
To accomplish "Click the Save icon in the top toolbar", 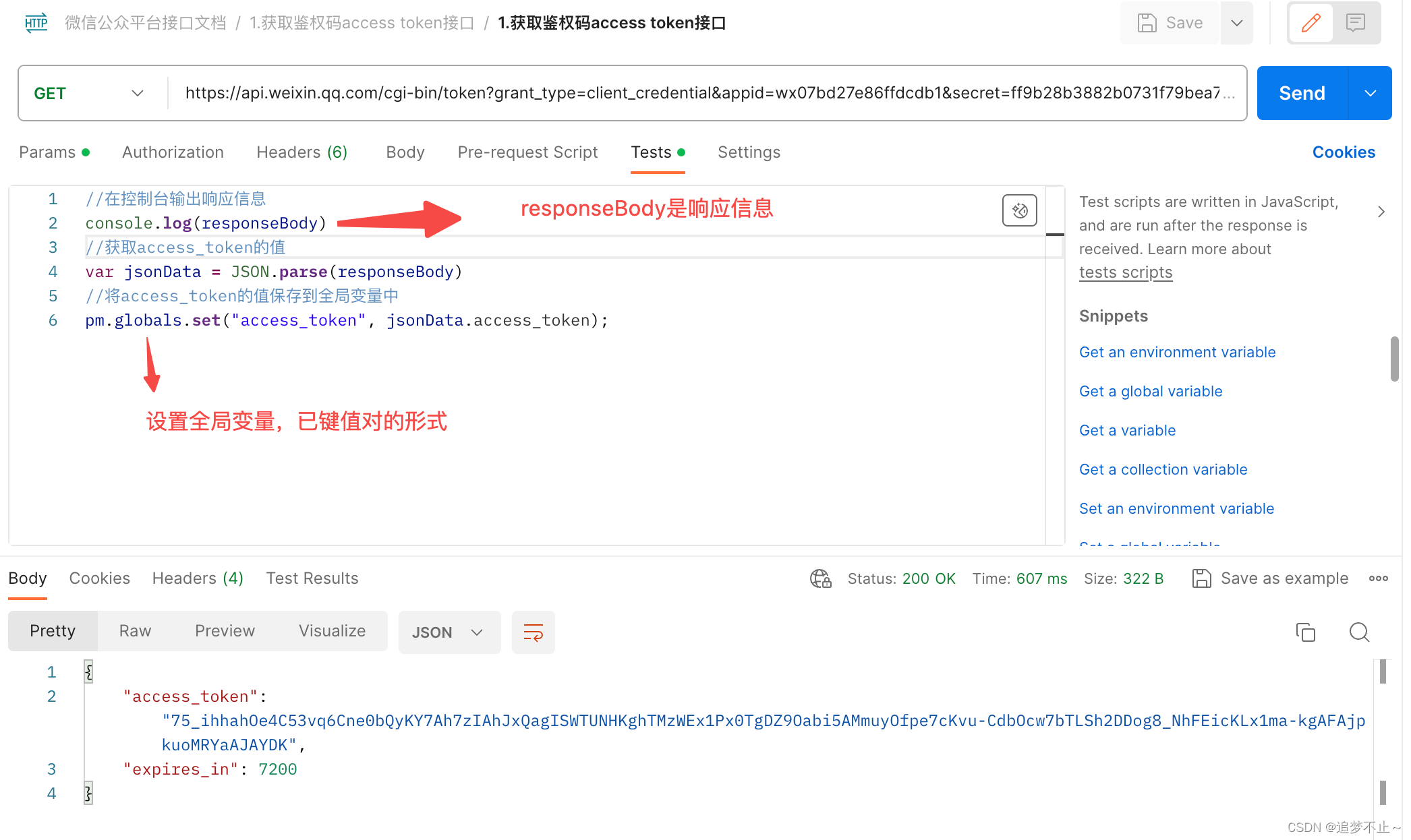I will pos(1147,22).
